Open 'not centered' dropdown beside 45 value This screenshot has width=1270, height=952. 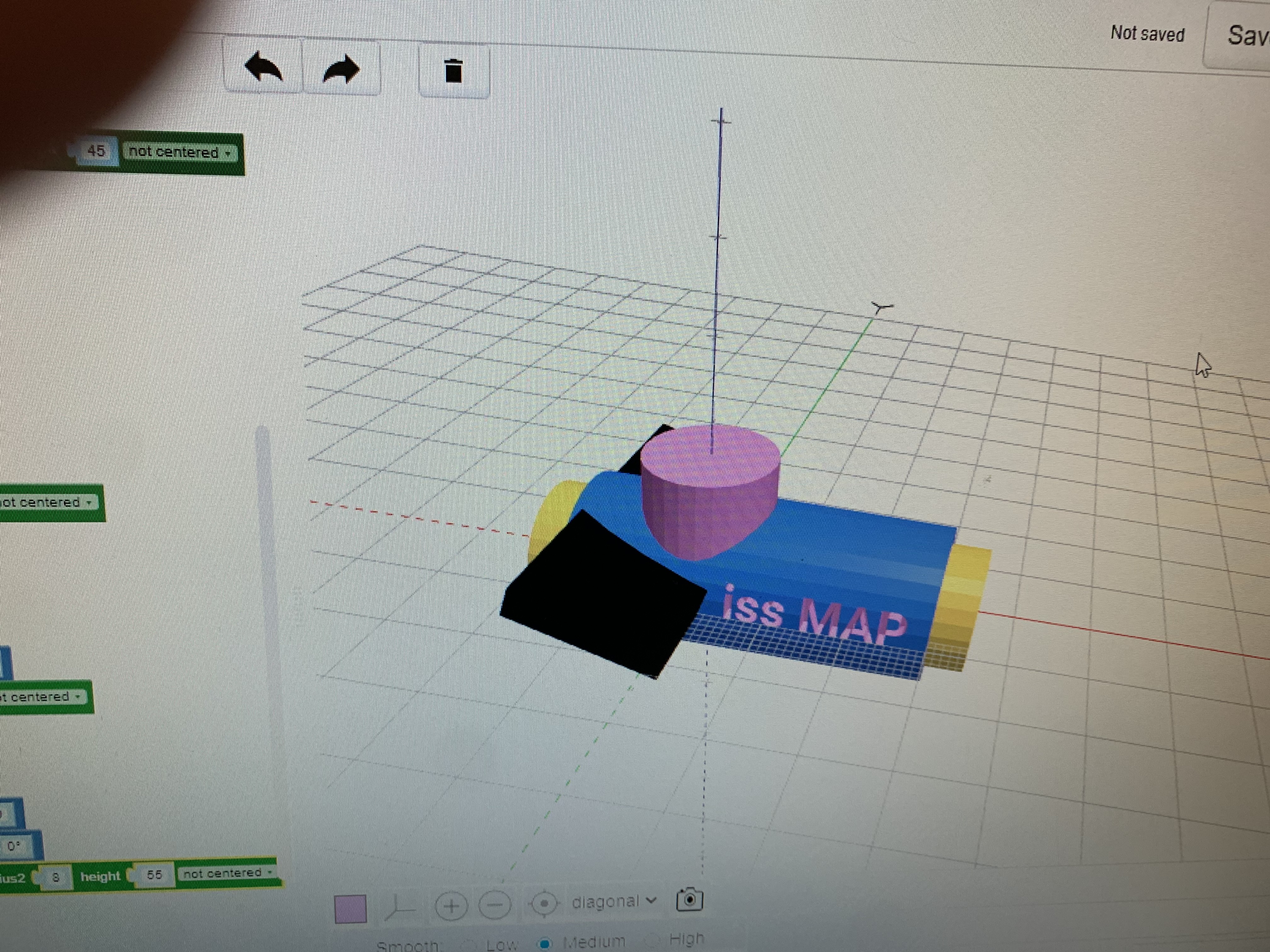click(180, 152)
